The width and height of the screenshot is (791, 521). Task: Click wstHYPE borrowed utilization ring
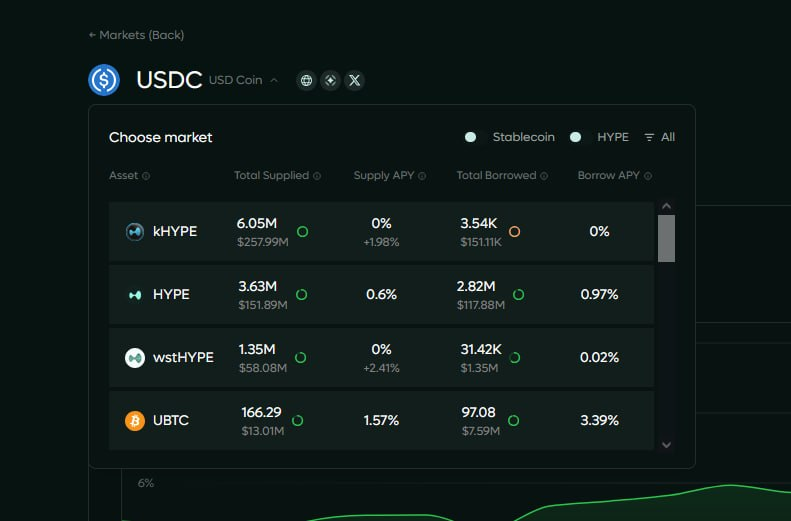tap(515, 358)
